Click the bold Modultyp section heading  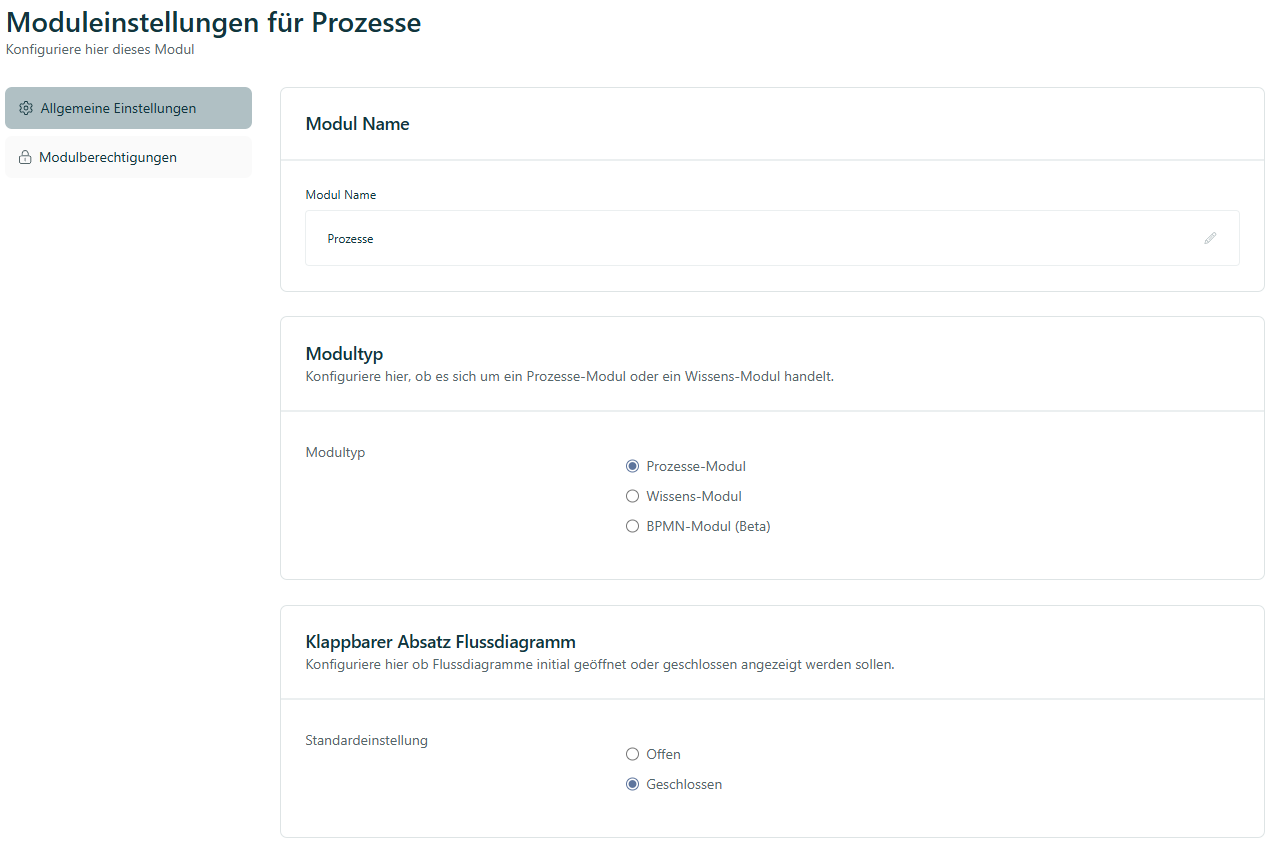[343, 354]
